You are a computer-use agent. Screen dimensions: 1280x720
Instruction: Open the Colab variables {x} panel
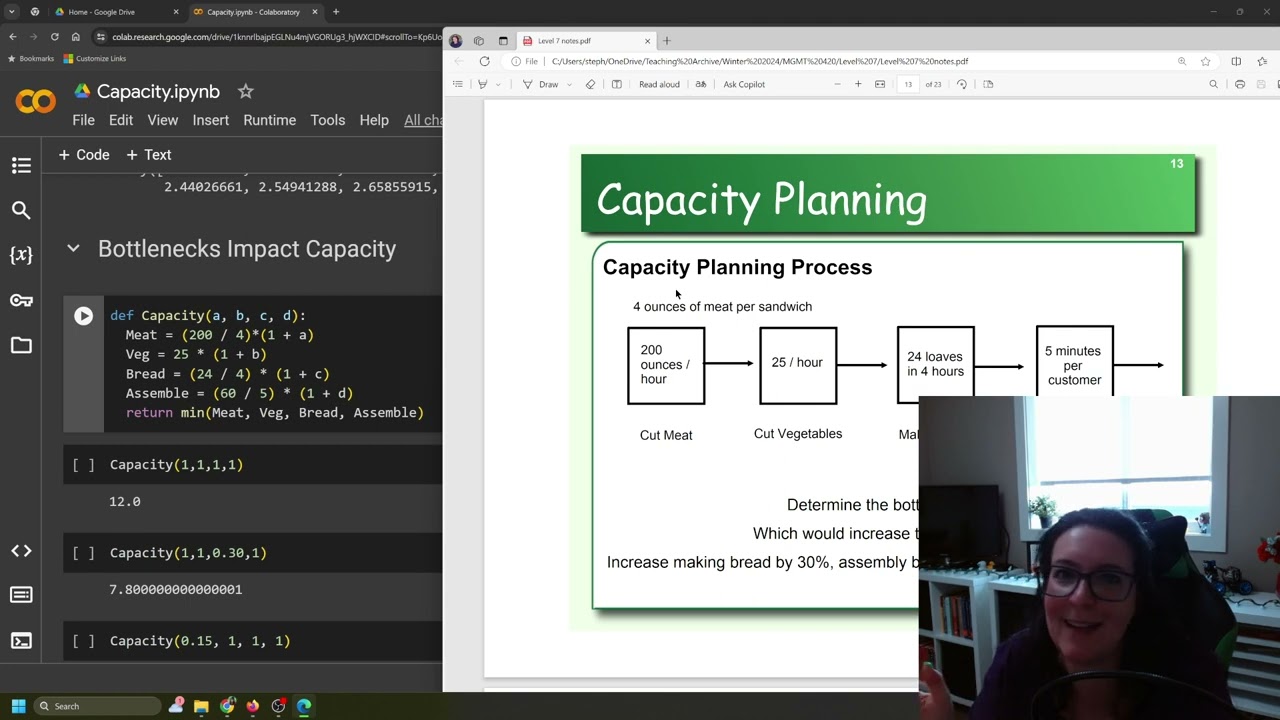pyautogui.click(x=21, y=255)
